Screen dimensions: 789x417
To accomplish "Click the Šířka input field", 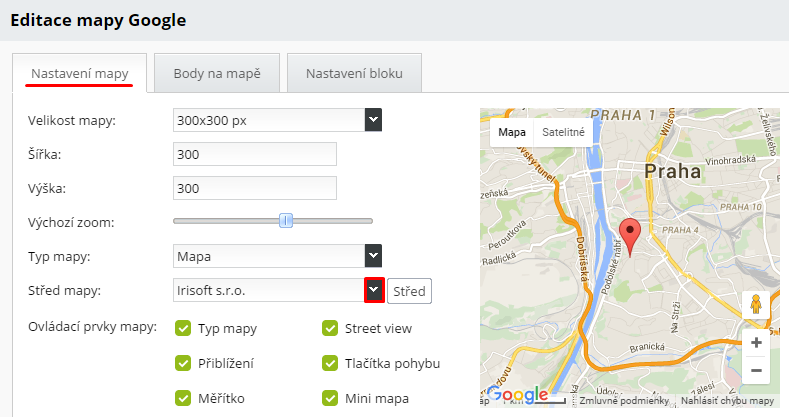I will pos(254,154).
